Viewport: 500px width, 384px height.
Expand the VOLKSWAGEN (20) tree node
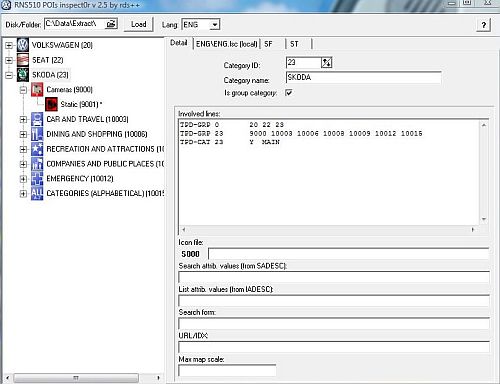[9, 45]
